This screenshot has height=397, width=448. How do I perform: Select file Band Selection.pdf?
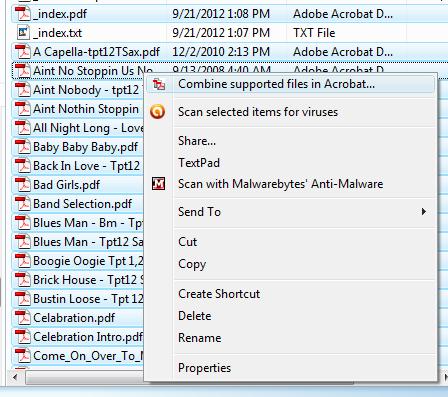[x=82, y=204]
